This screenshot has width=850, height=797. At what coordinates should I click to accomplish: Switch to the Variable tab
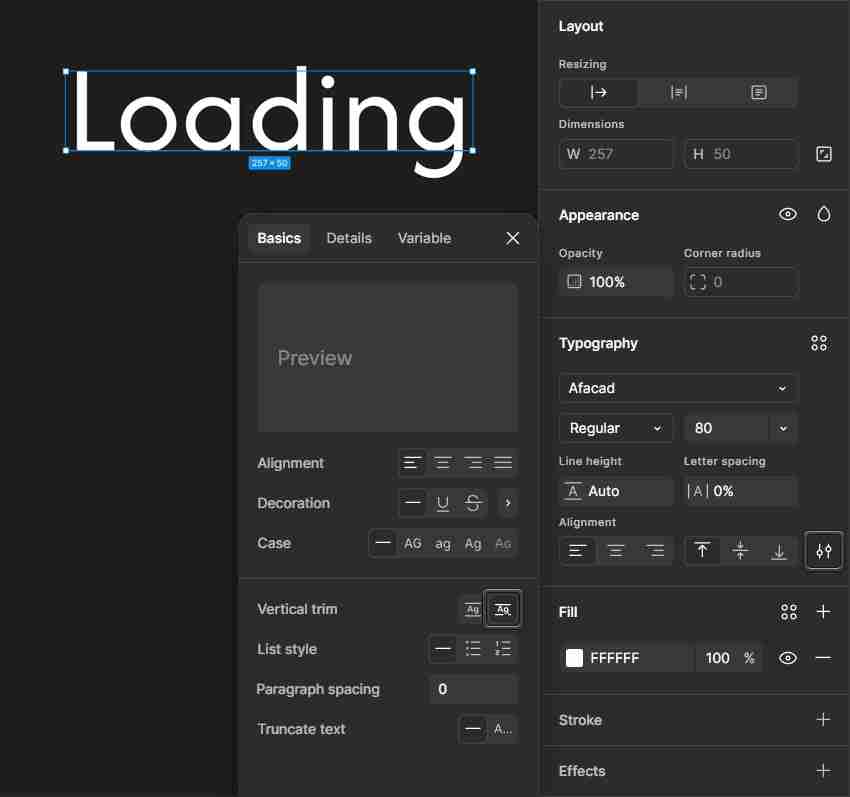tap(424, 239)
